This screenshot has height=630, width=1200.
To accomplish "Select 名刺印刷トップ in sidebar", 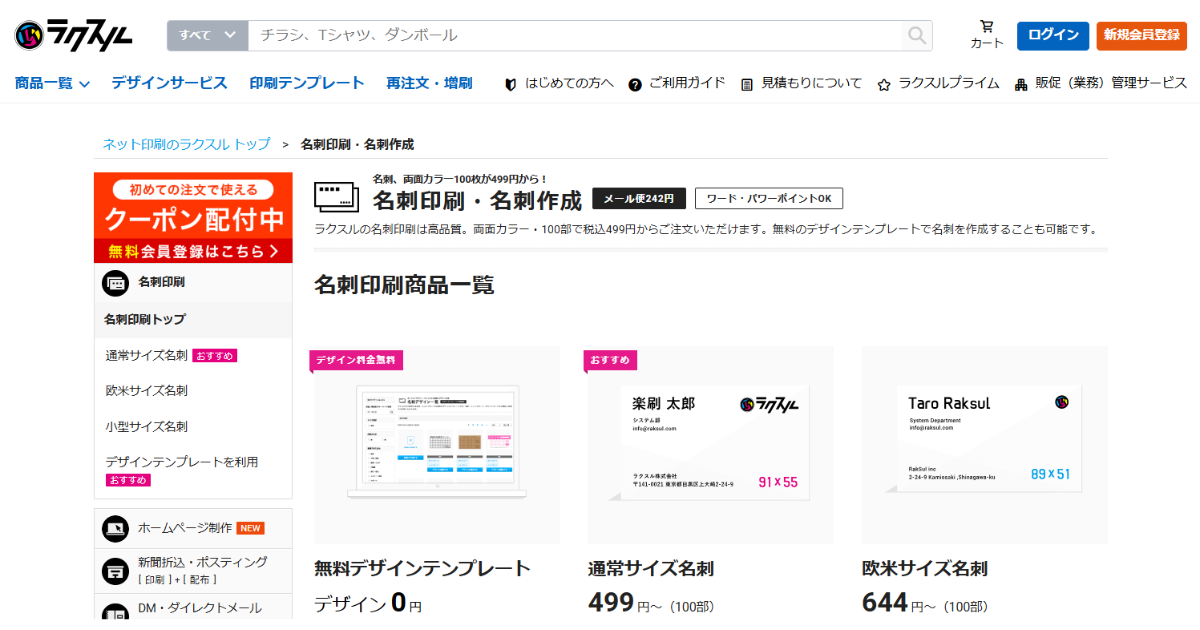I will pyautogui.click(x=145, y=319).
